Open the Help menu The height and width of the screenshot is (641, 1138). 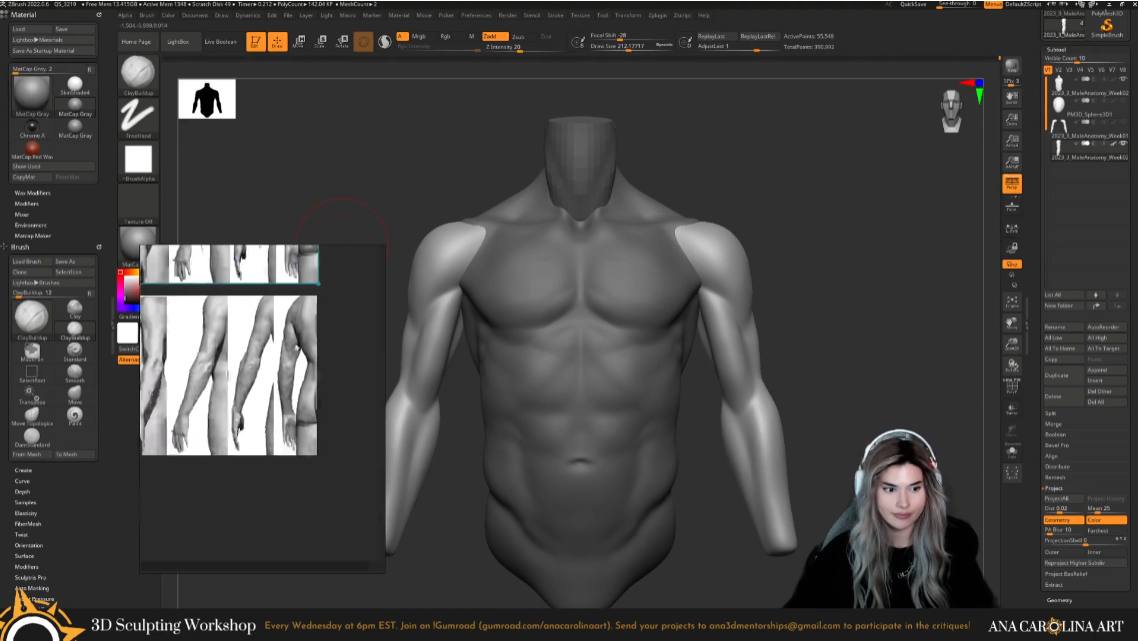coord(703,15)
